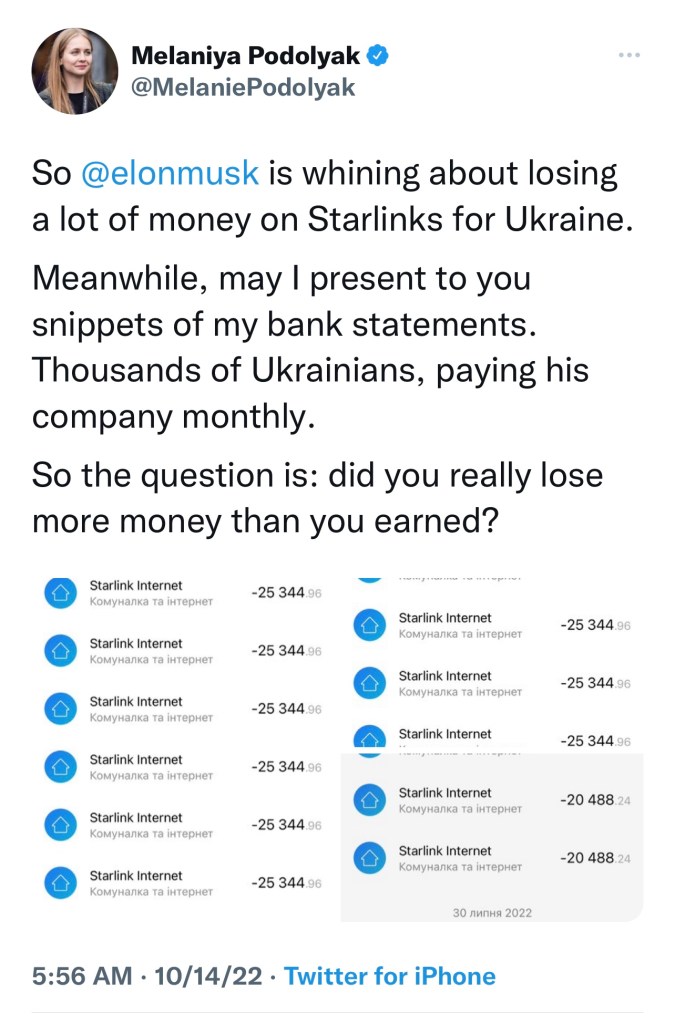Follow the @elonmusk mention link
Screen dimensions: 675x1023
[x=169, y=173]
